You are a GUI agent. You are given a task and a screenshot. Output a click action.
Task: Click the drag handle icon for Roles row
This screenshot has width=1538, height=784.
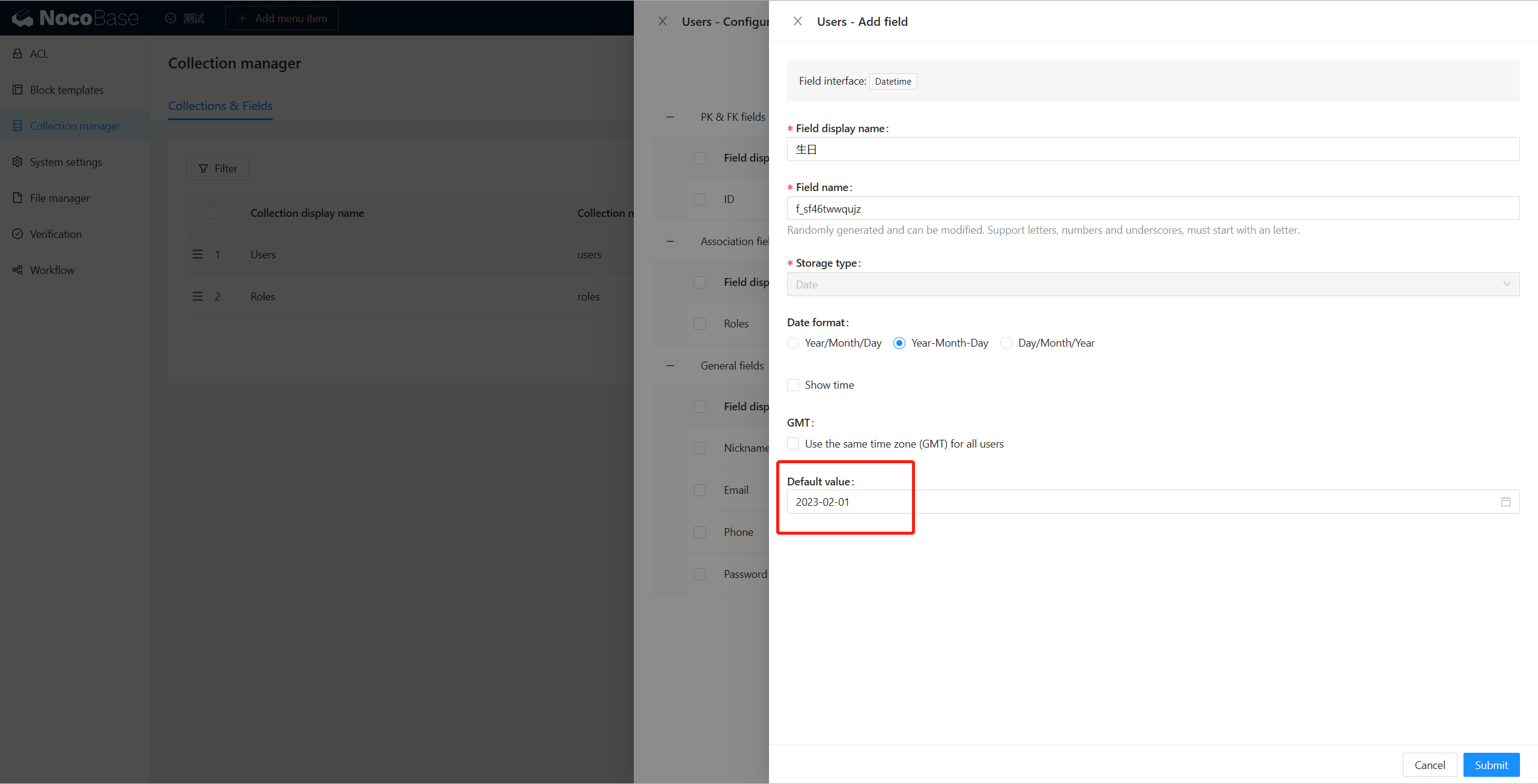click(198, 296)
